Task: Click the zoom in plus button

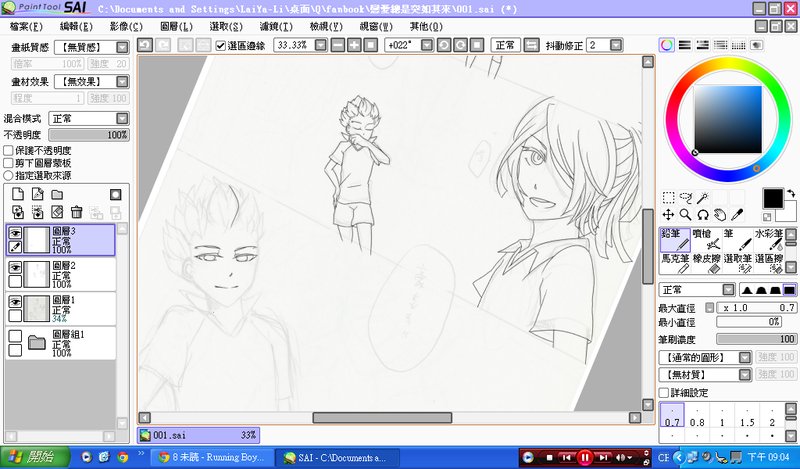Action: tap(354, 45)
